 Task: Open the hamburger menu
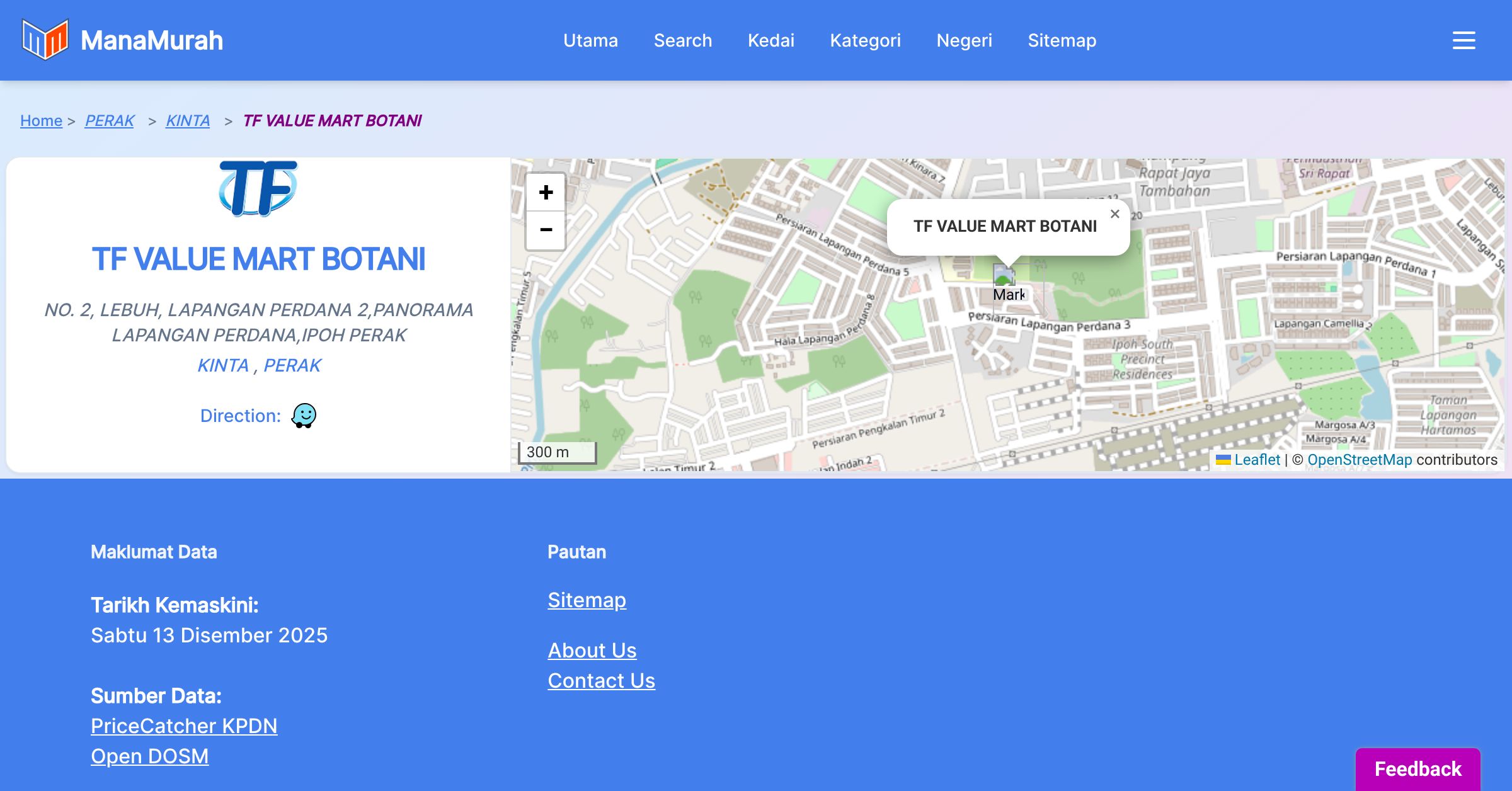click(x=1463, y=40)
